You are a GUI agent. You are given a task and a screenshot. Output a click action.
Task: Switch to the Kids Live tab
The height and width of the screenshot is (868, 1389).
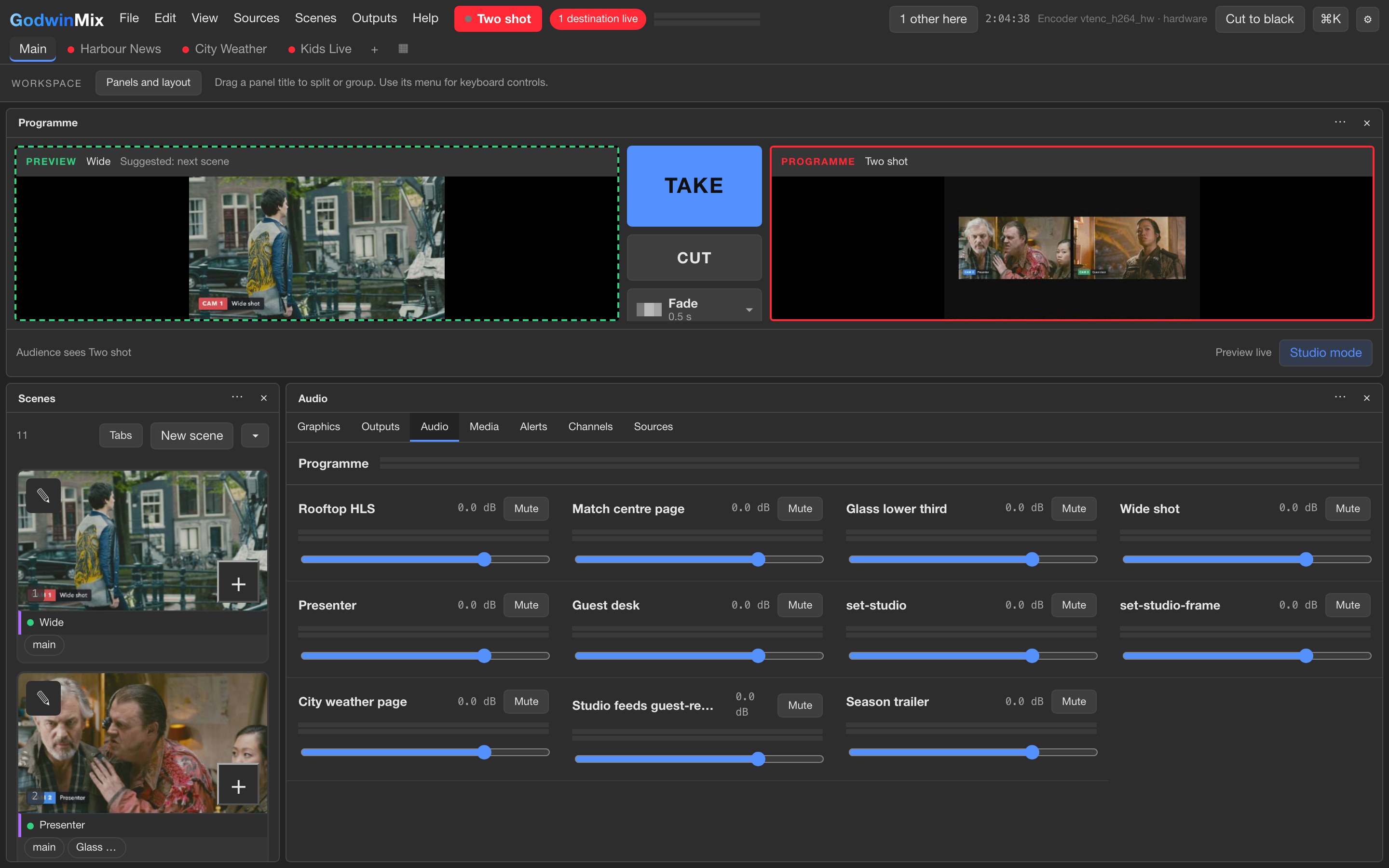320,49
